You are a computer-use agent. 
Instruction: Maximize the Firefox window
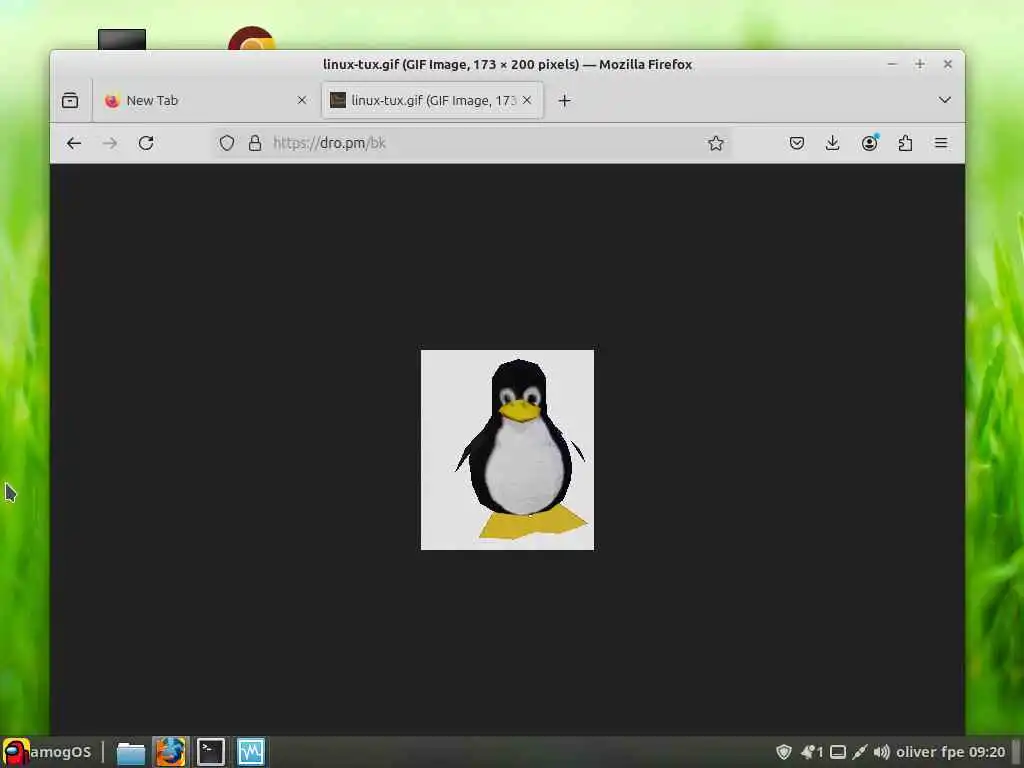pos(920,64)
